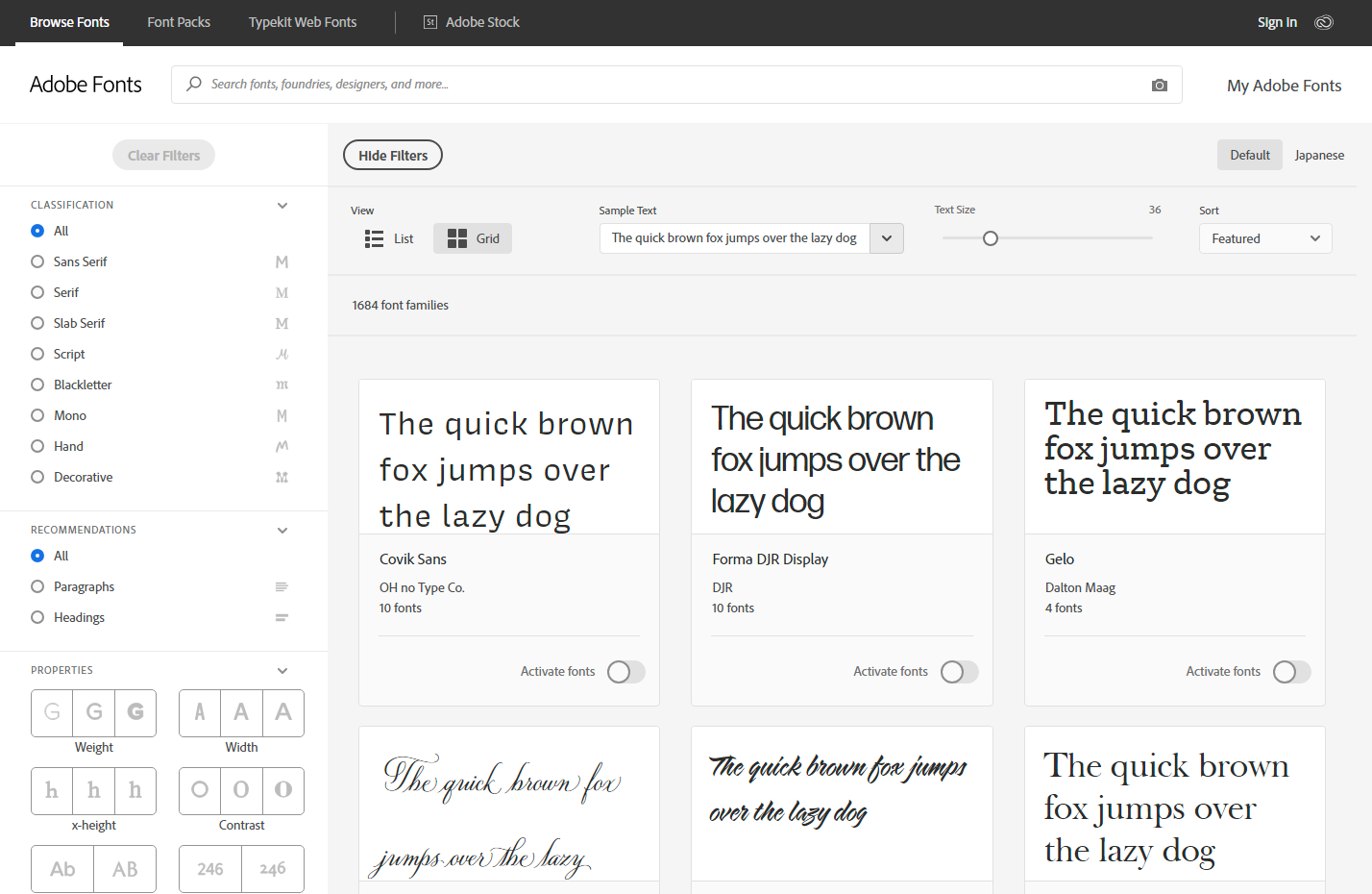This screenshot has width=1372, height=894.
Task: Select high x-height h icon
Action: (135, 790)
